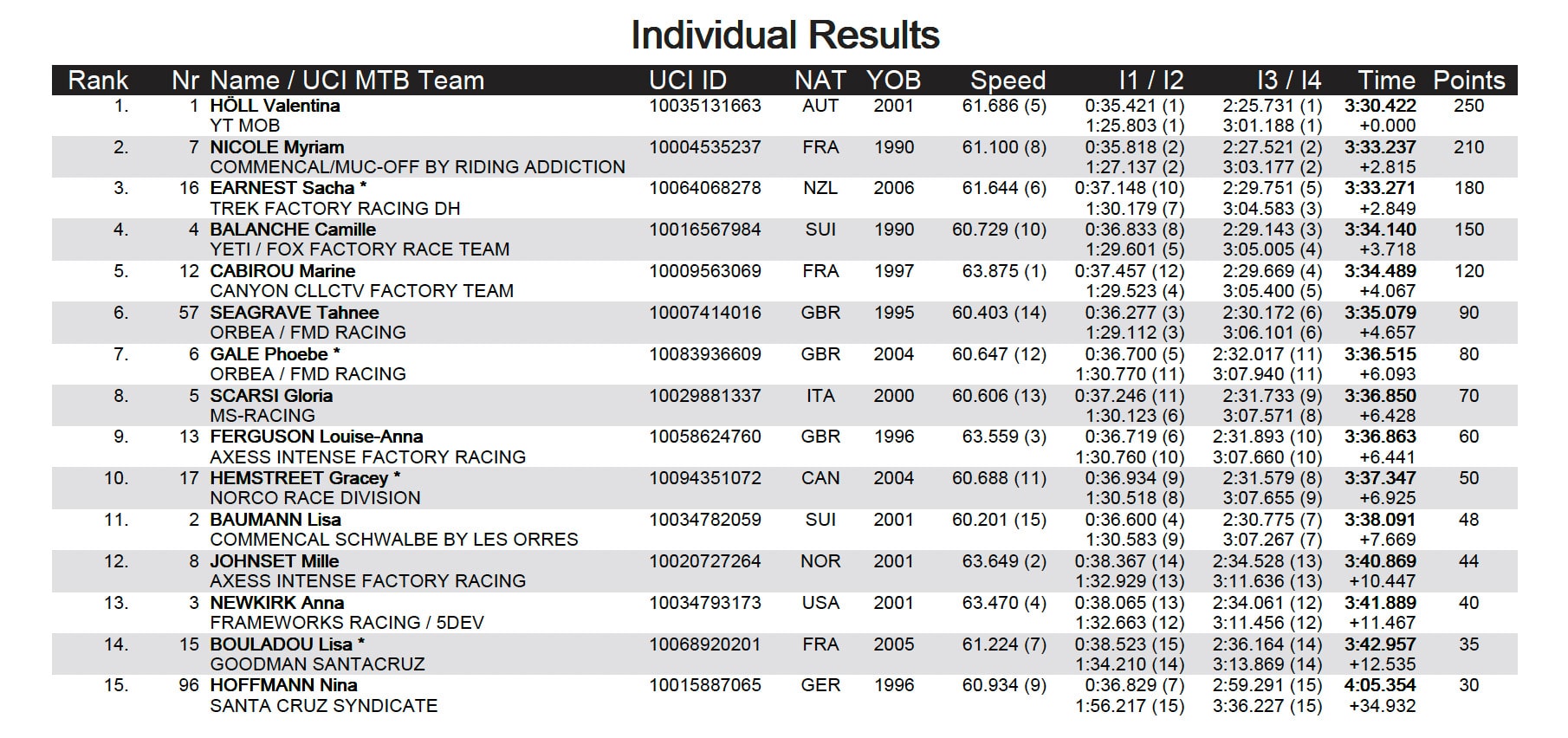Viewport: 1568px width, 738px height.
Task: Select UCI ID 10034782059
Action: pos(705,520)
